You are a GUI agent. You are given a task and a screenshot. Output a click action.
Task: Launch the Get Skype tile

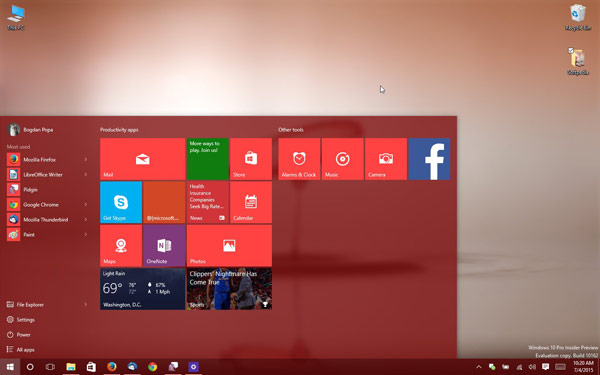[121, 202]
